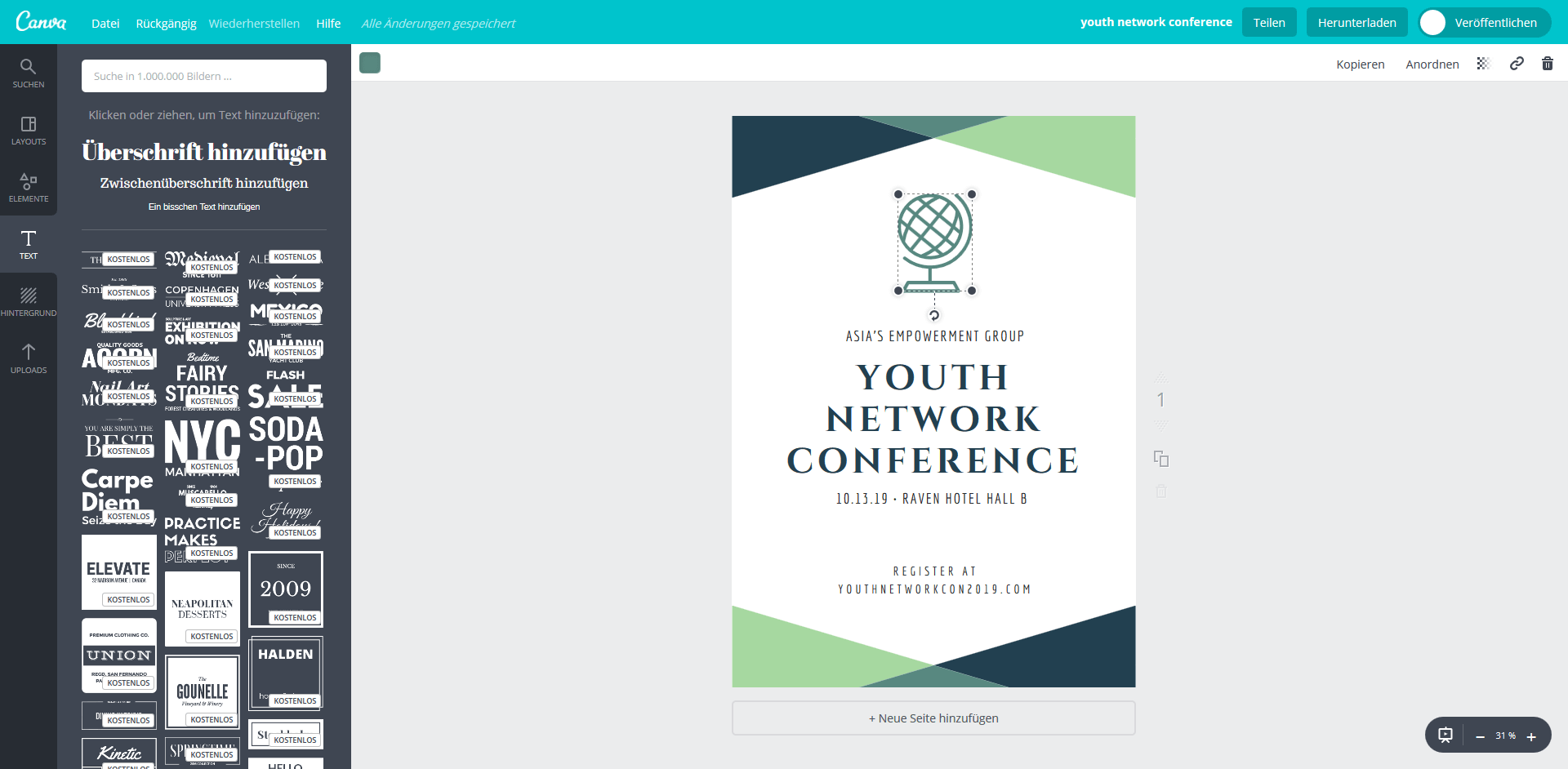Select the UNION clothing text template
The image size is (1568, 769).
[119, 656]
